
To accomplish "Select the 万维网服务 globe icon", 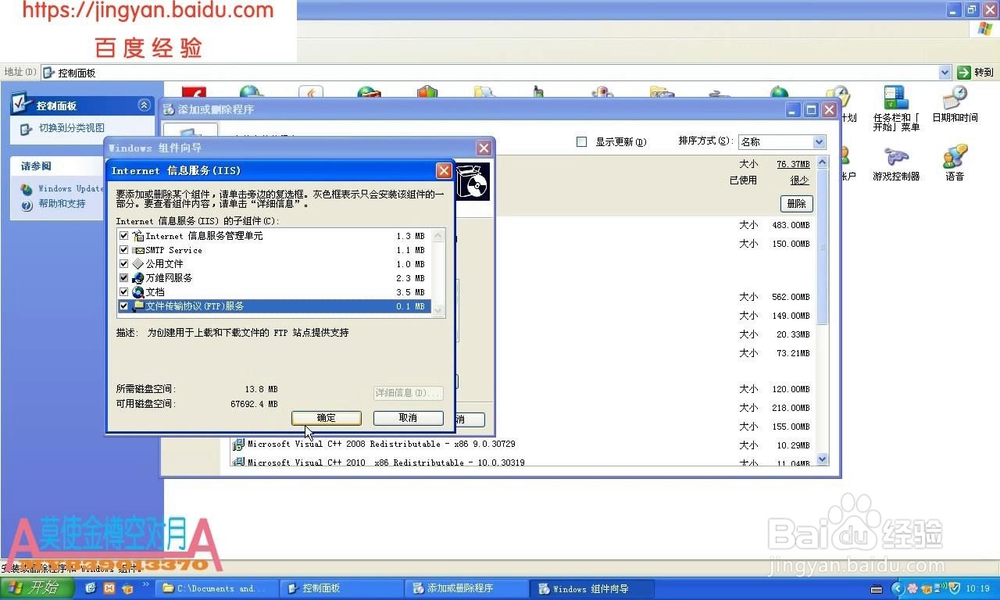I will pyautogui.click(x=138, y=278).
